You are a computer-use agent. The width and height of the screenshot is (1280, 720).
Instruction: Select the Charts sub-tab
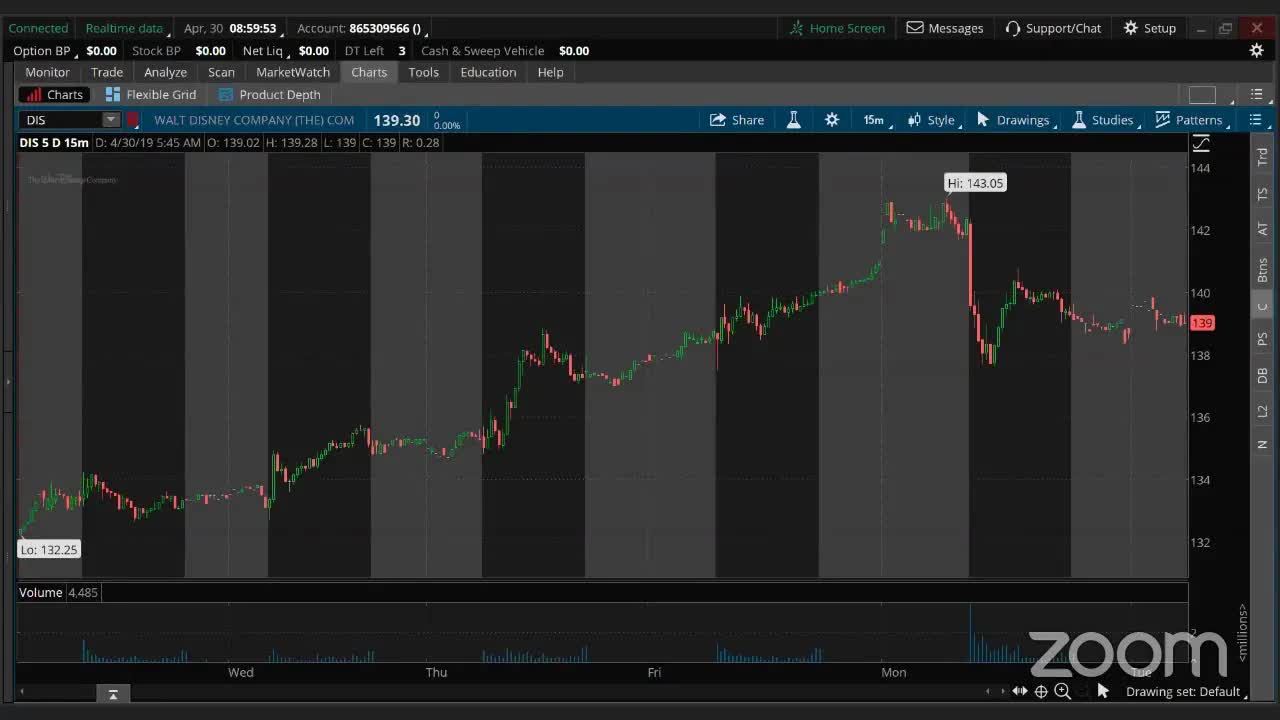(55, 94)
